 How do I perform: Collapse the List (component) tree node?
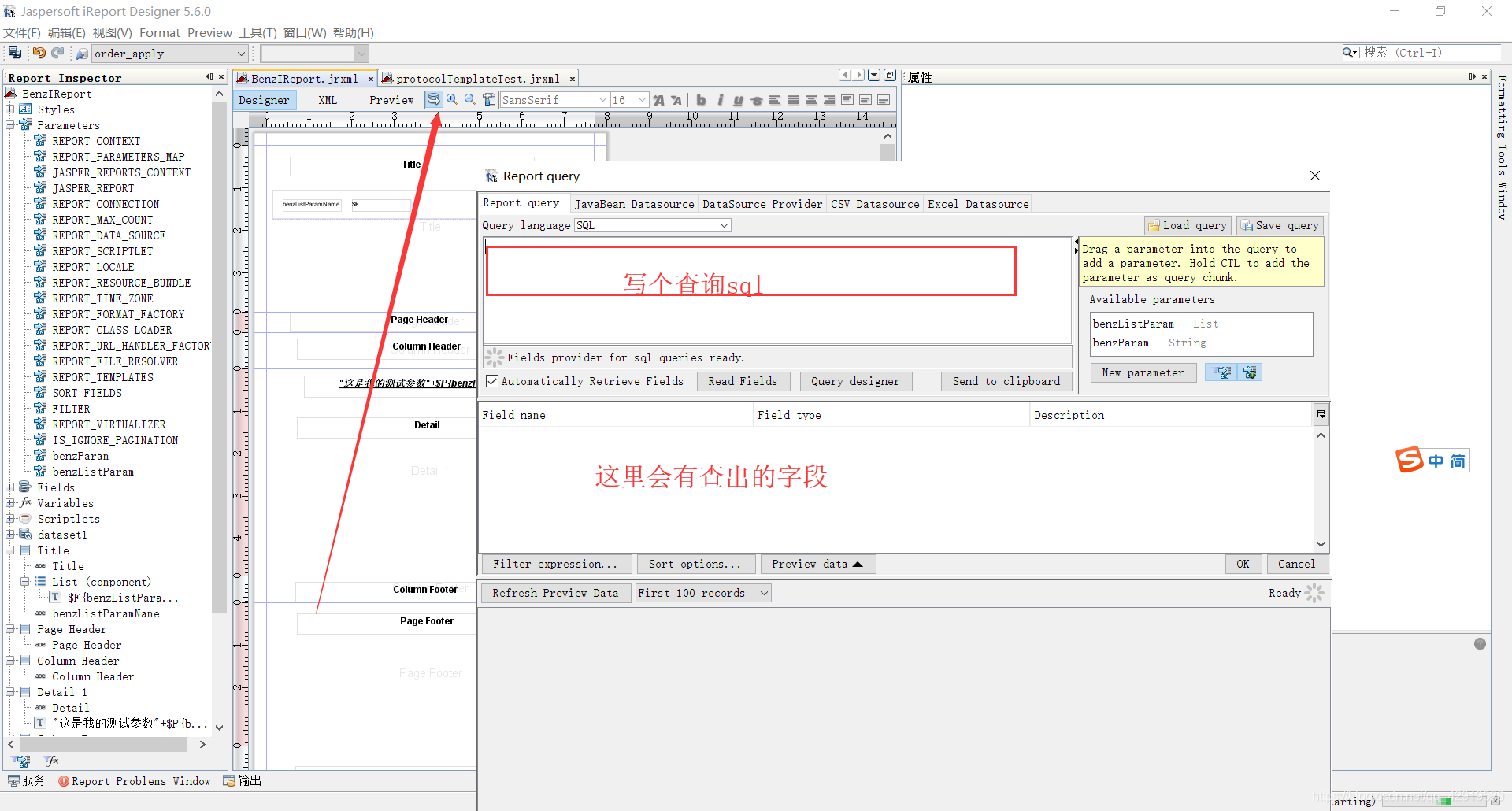(x=25, y=582)
